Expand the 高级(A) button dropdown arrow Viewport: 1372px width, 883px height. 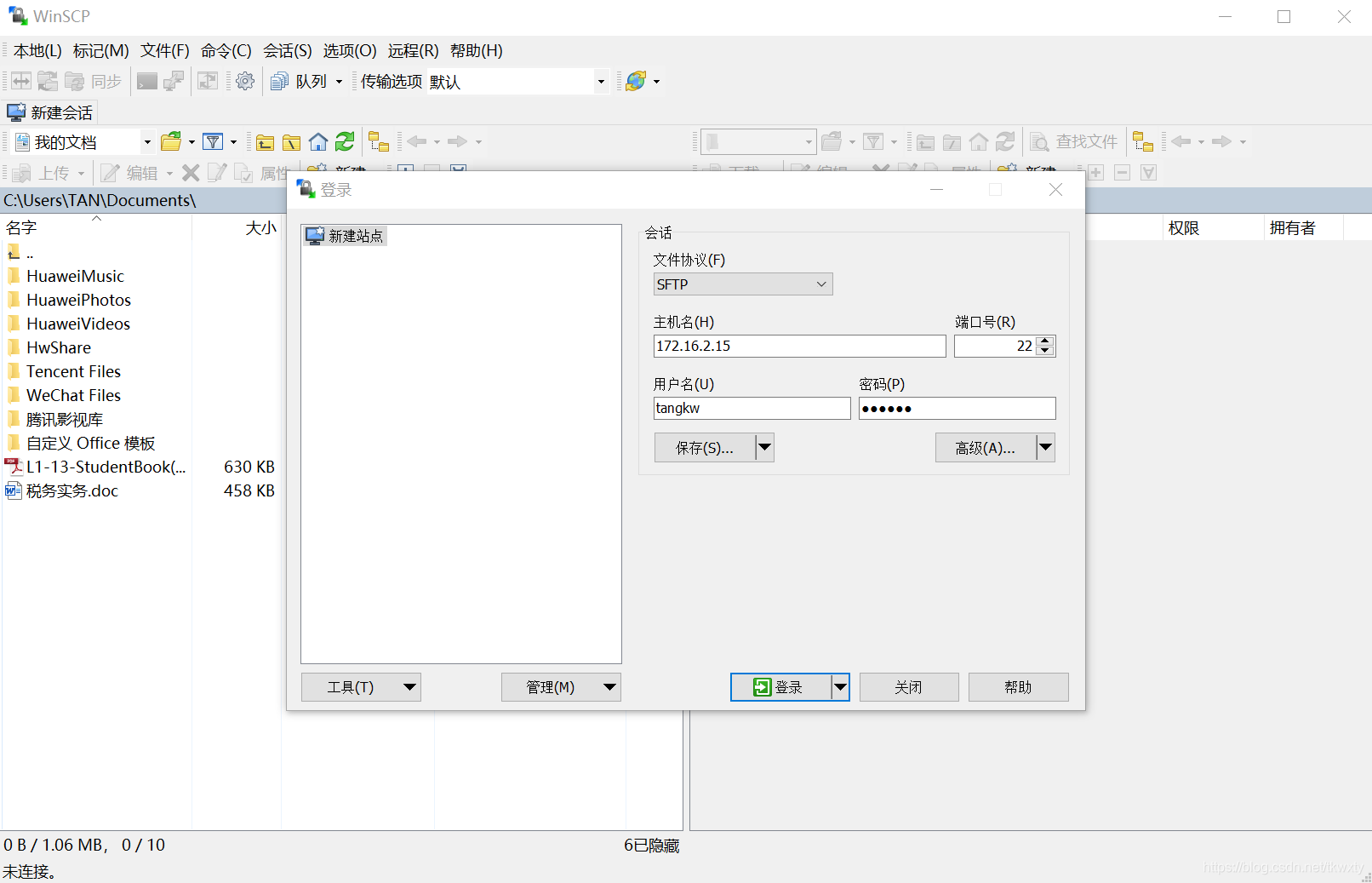coord(1045,447)
